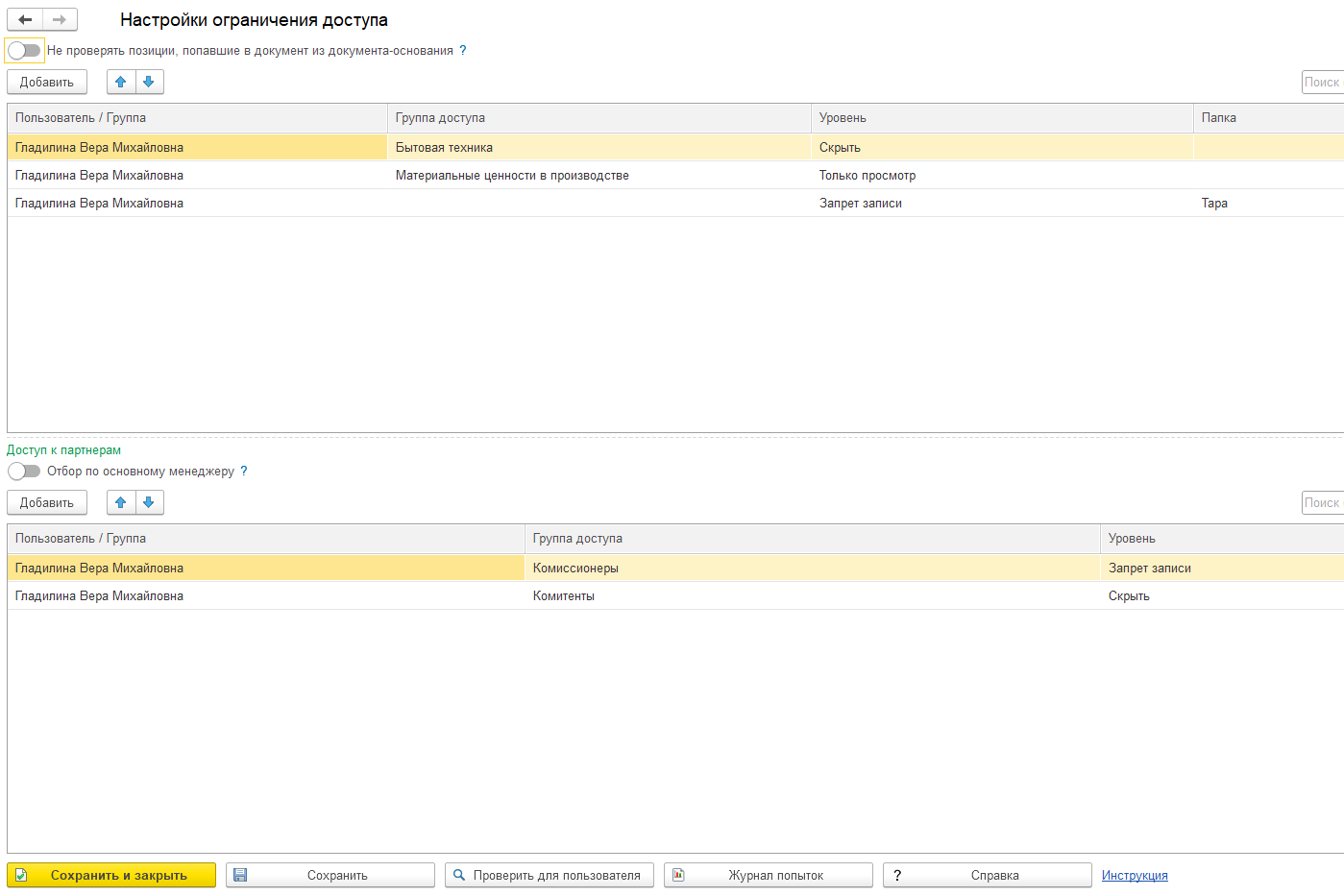Click 'Запрет записи' level in Комиссионеры row
The height and width of the screenshot is (896, 1344).
coord(1222,568)
